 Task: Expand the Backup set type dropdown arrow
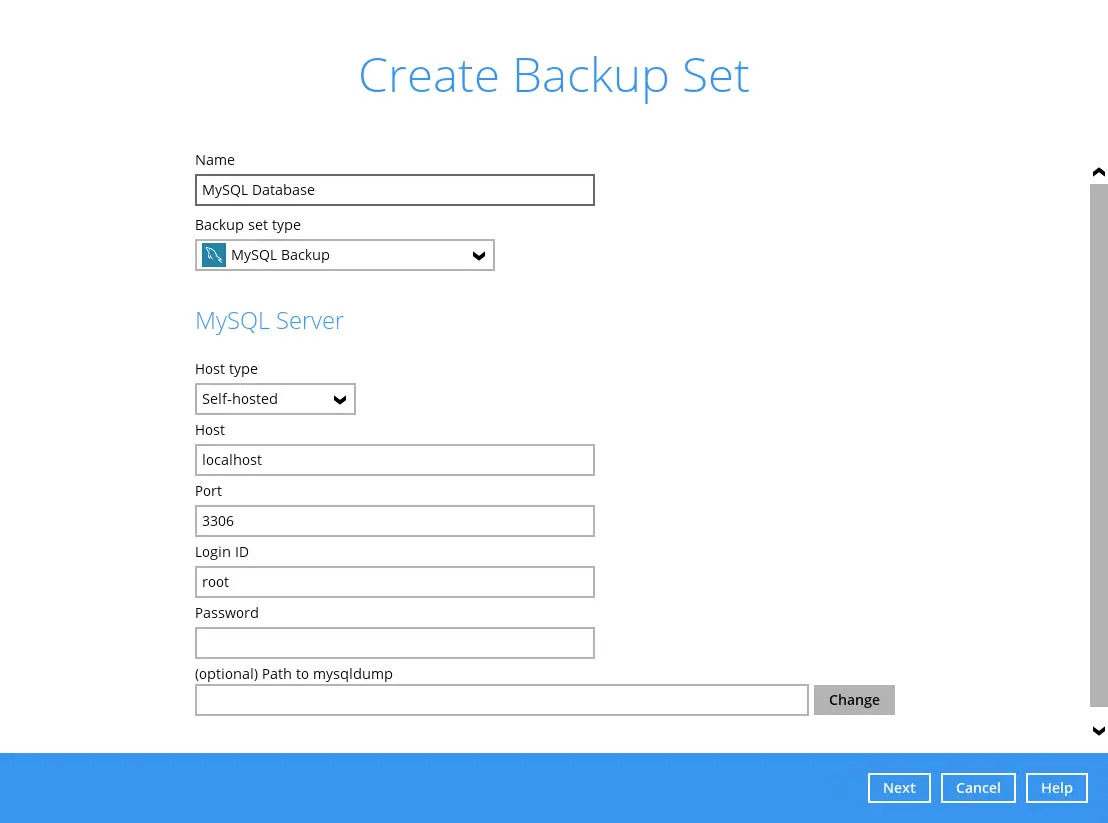[x=479, y=256]
